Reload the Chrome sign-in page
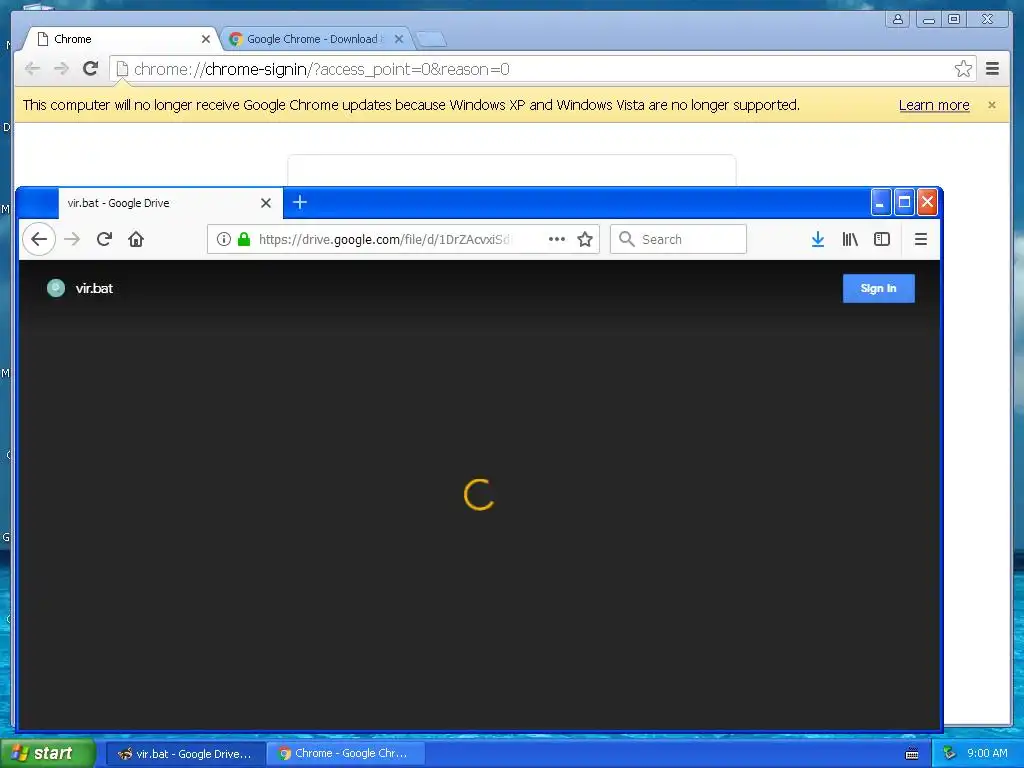 pyautogui.click(x=91, y=68)
